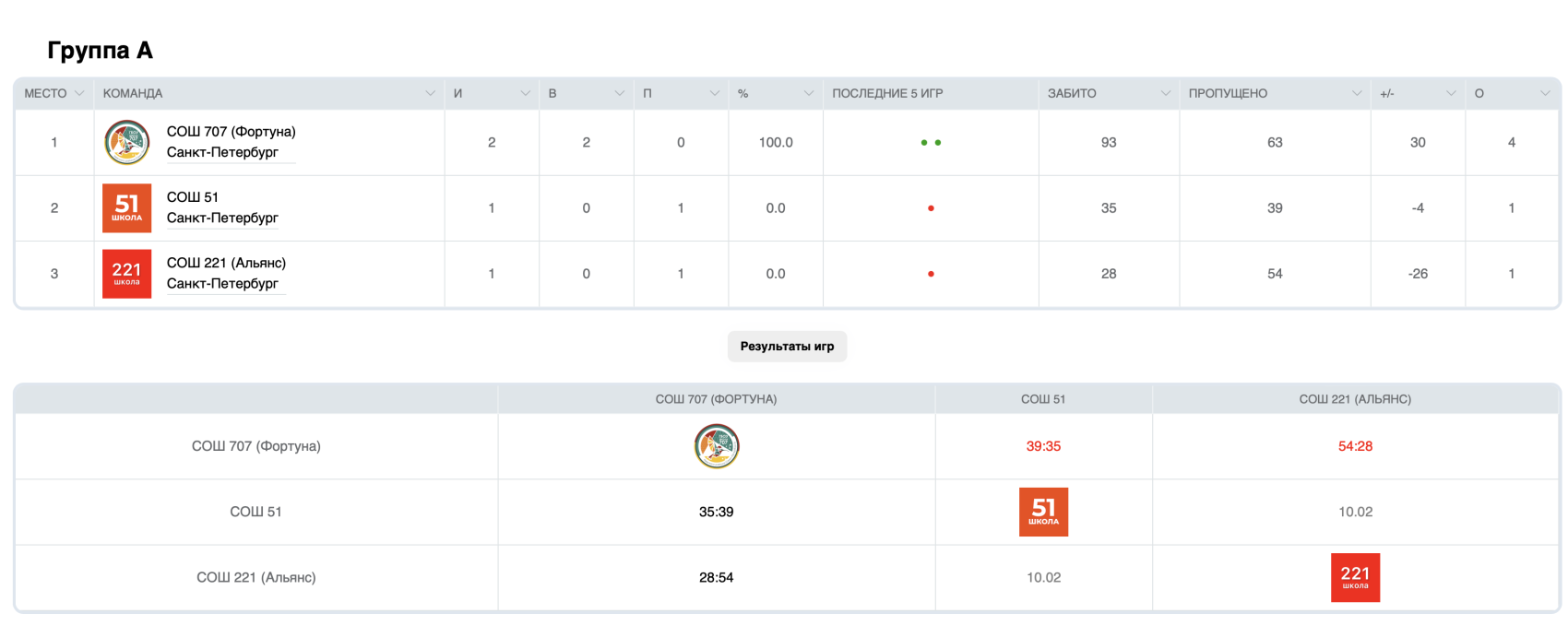Click the СОШ 707 (Фортуна) logo in standings

click(x=127, y=143)
